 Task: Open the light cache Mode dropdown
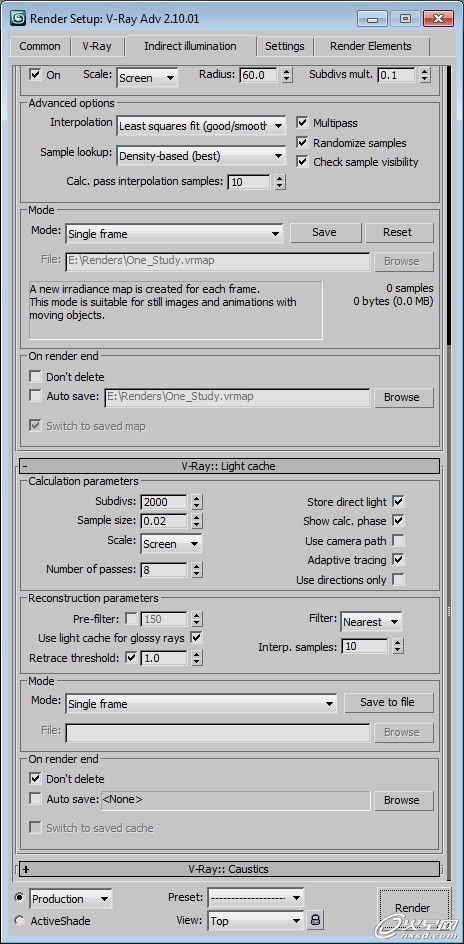(x=201, y=703)
